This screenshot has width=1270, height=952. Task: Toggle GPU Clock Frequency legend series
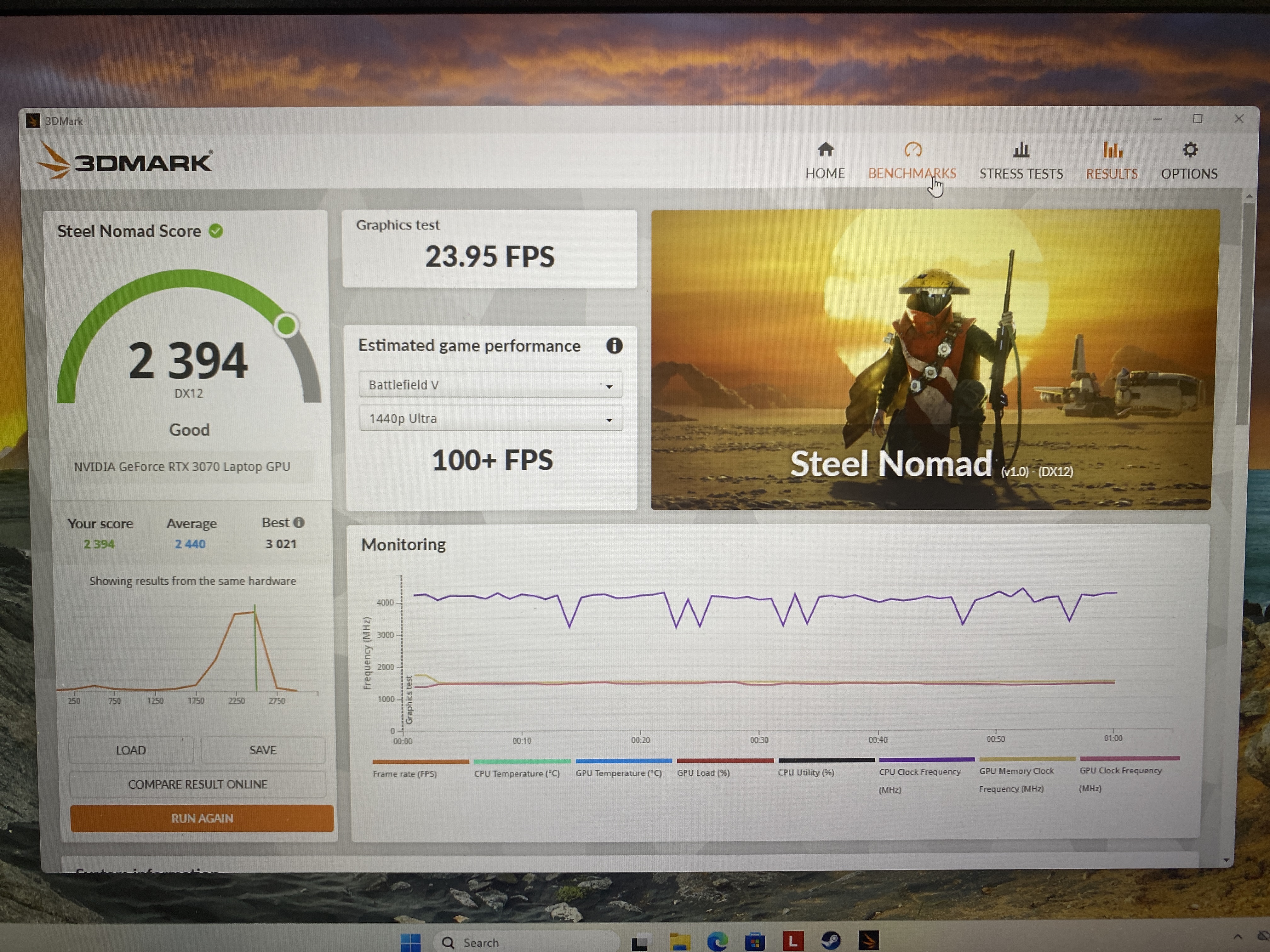click(x=1129, y=775)
